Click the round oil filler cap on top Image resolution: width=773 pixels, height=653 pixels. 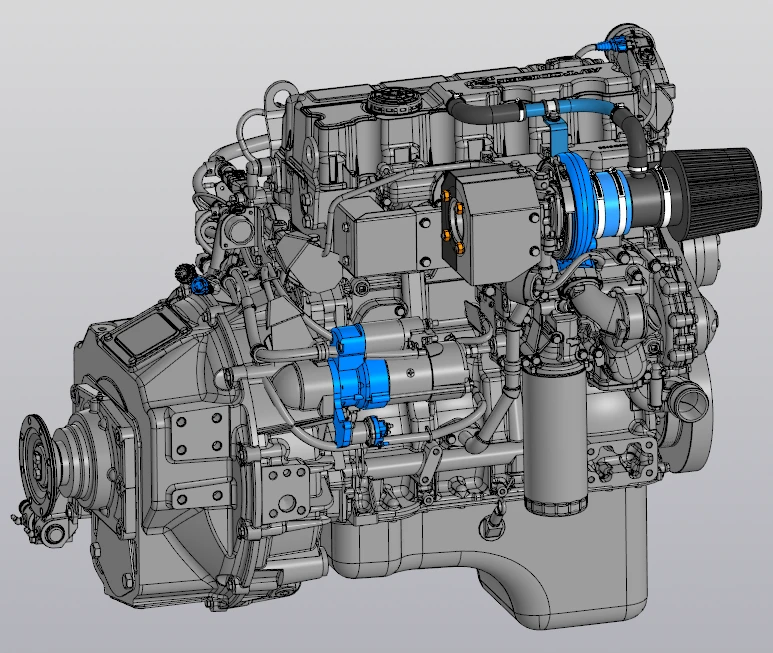389,101
